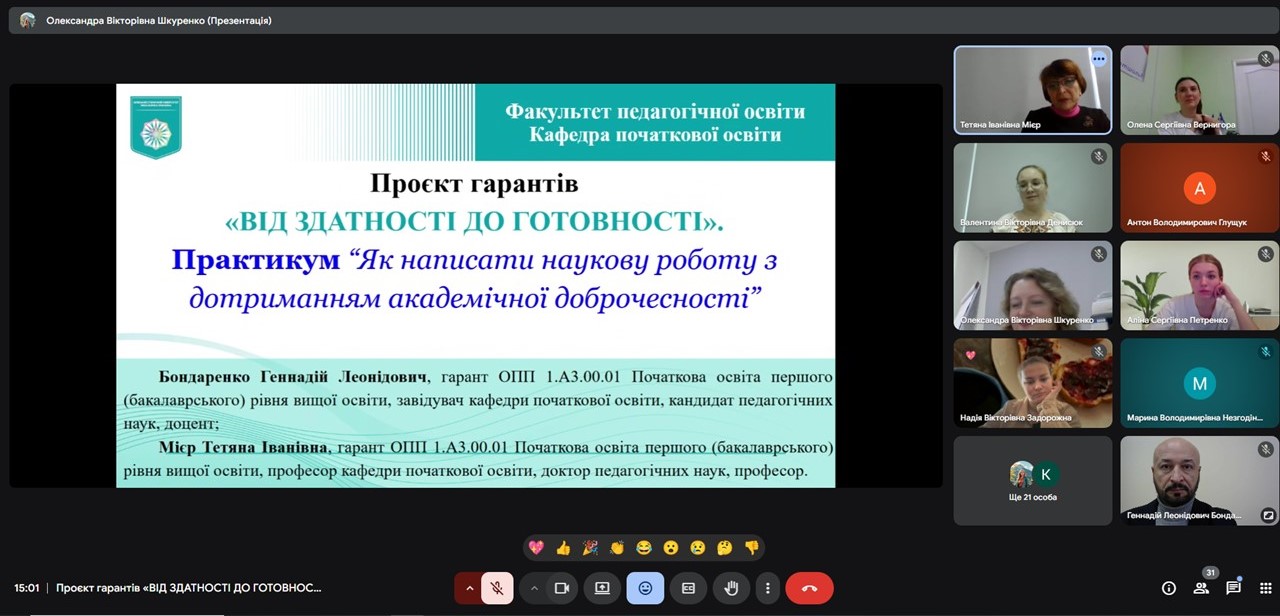Unmute your microphone
The image size is (1280, 616).
coord(497,588)
